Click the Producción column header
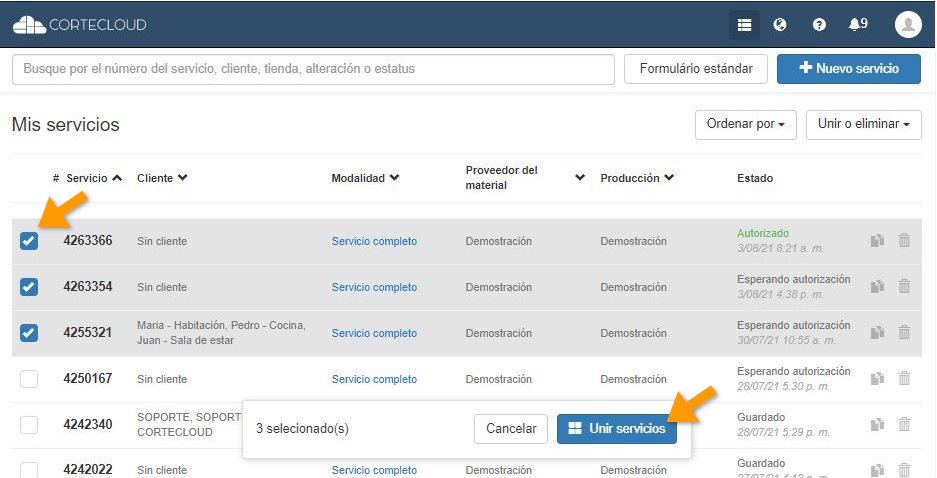The height and width of the screenshot is (478, 937). [x=636, y=178]
